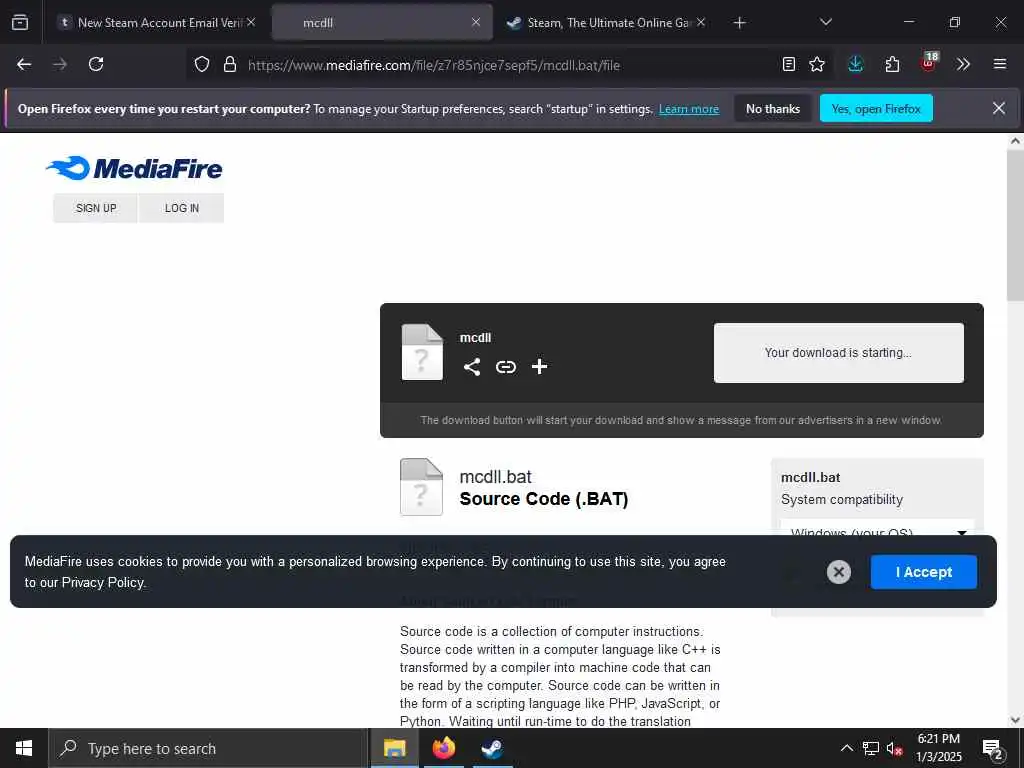Open Windows Start menu

click(x=24, y=748)
